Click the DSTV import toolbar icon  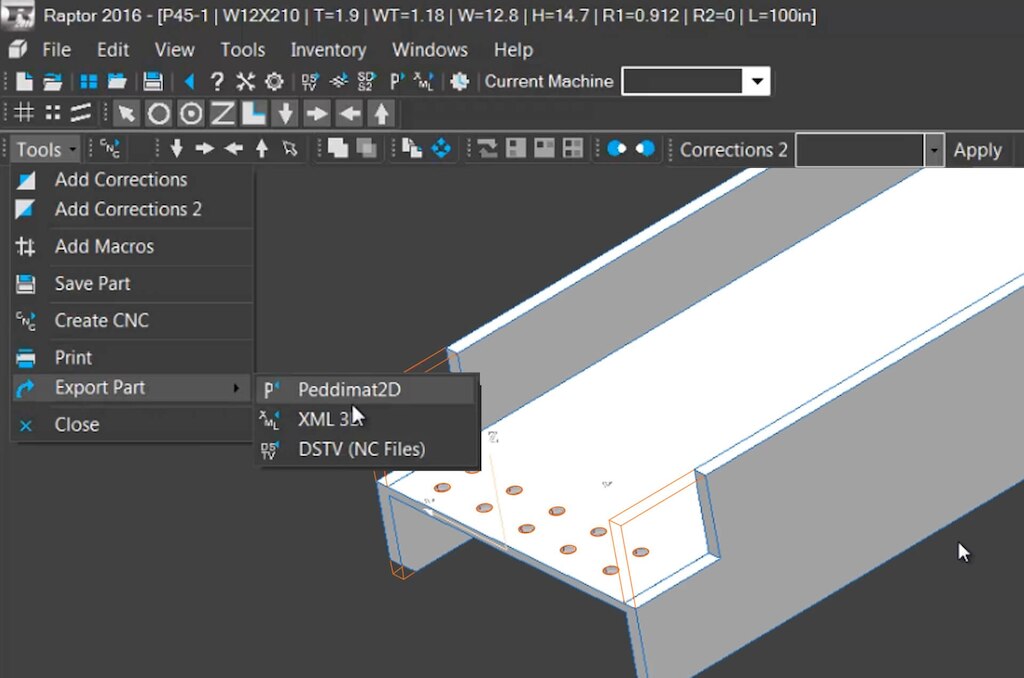coord(311,82)
